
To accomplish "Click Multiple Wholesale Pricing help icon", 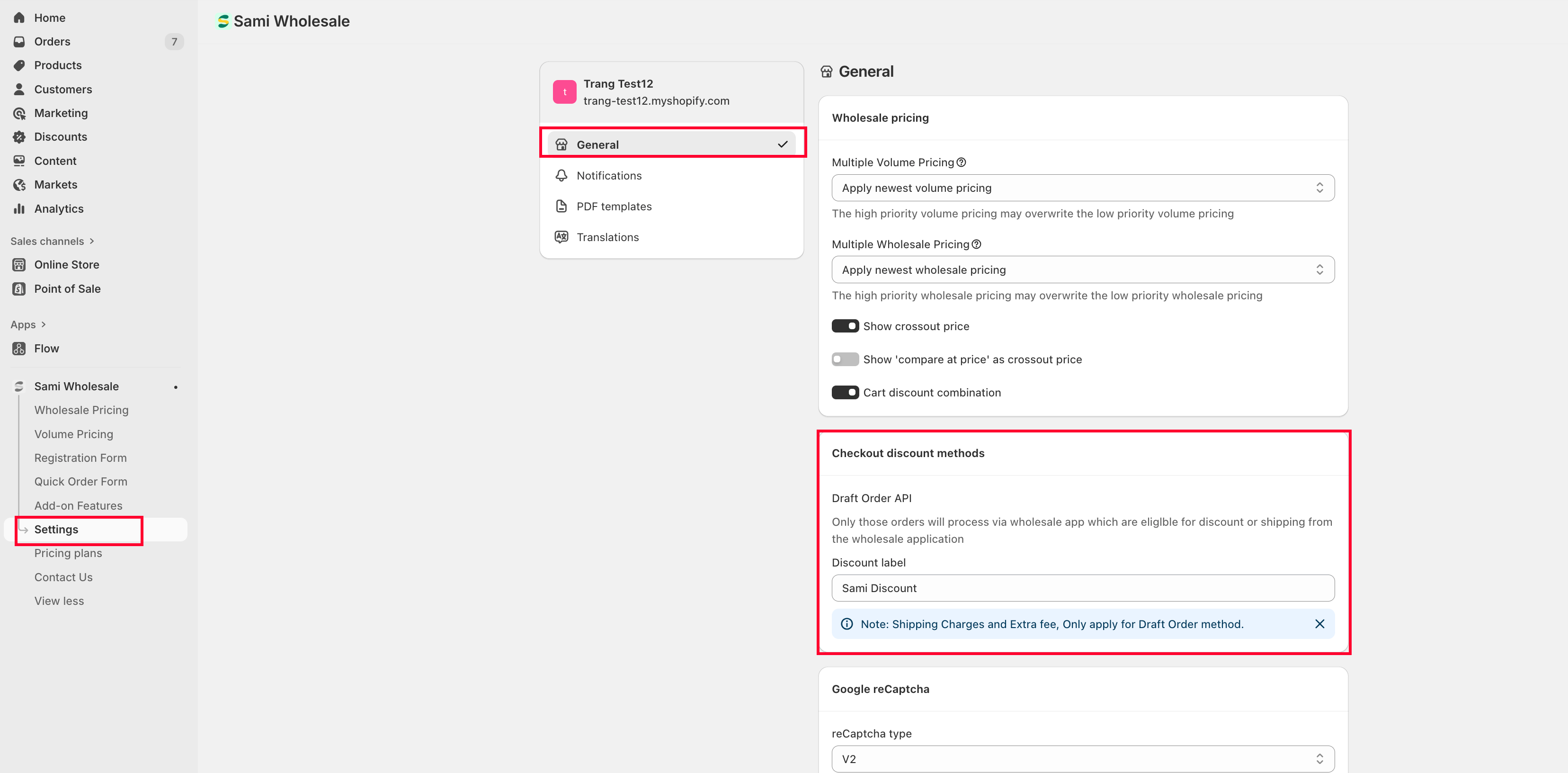I will [976, 244].
